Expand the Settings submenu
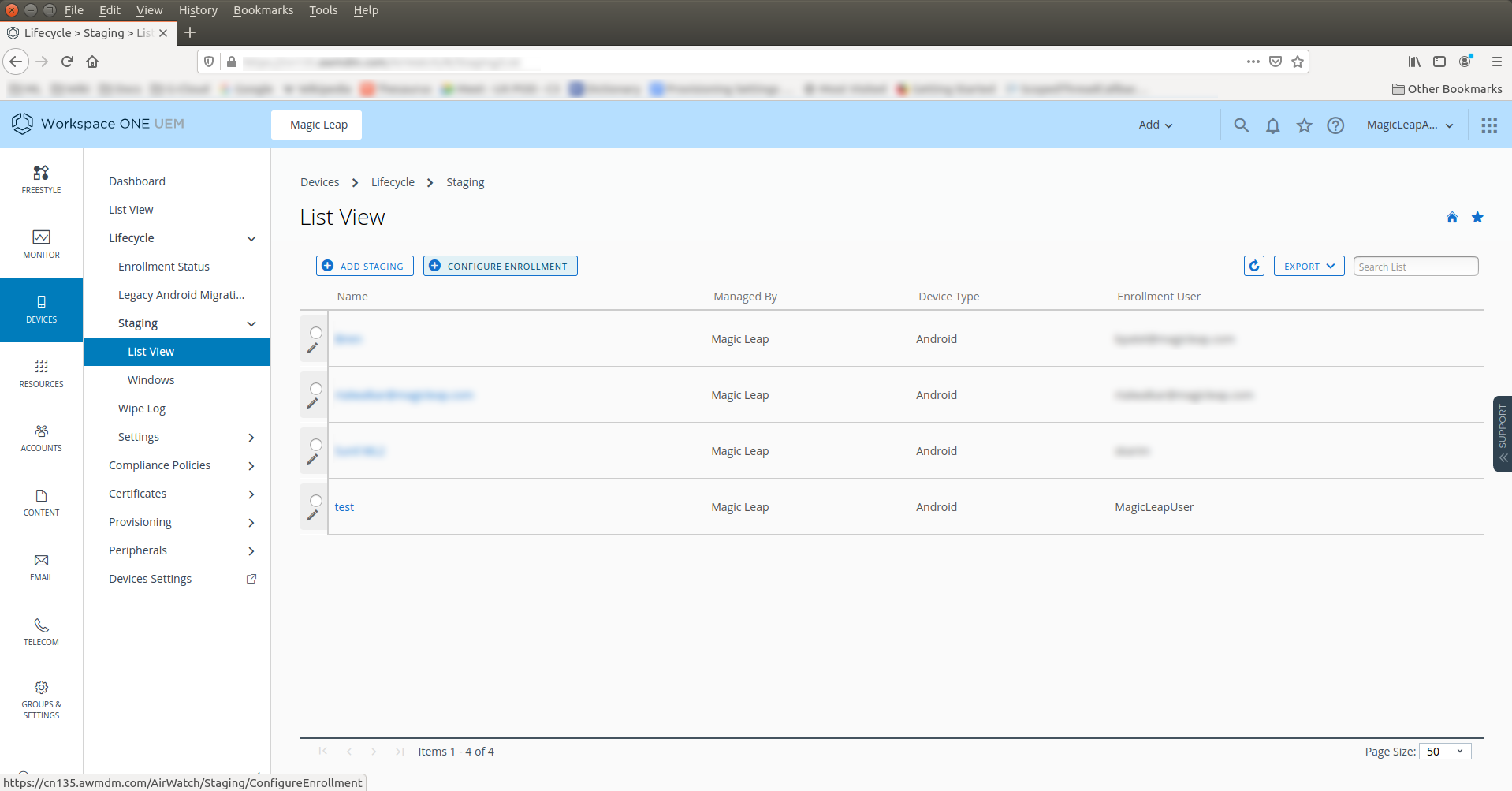Viewport: 1512px width, 791px height. pyautogui.click(x=251, y=437)
